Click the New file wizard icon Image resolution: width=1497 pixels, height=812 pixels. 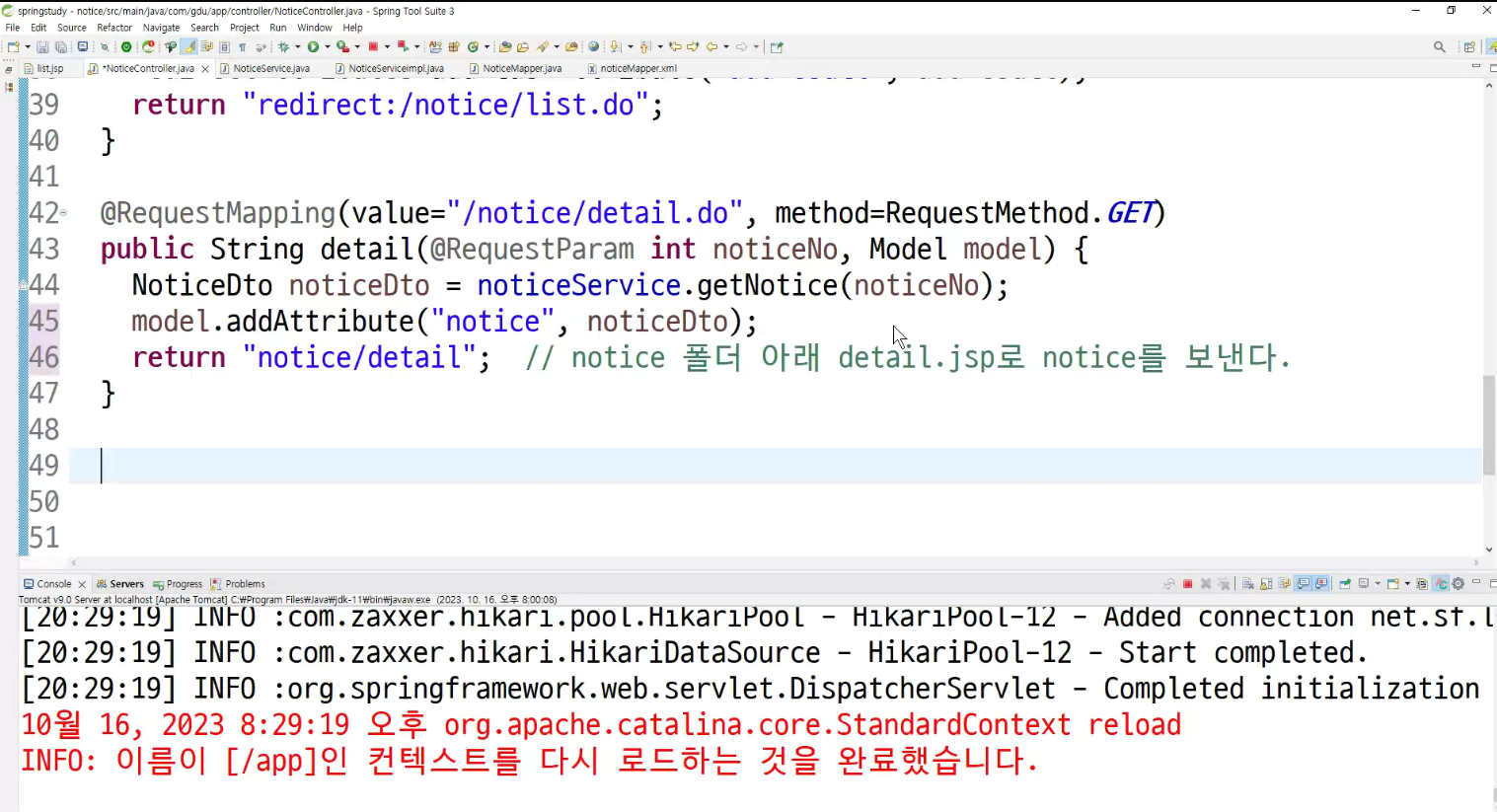[x=13, y=46]
